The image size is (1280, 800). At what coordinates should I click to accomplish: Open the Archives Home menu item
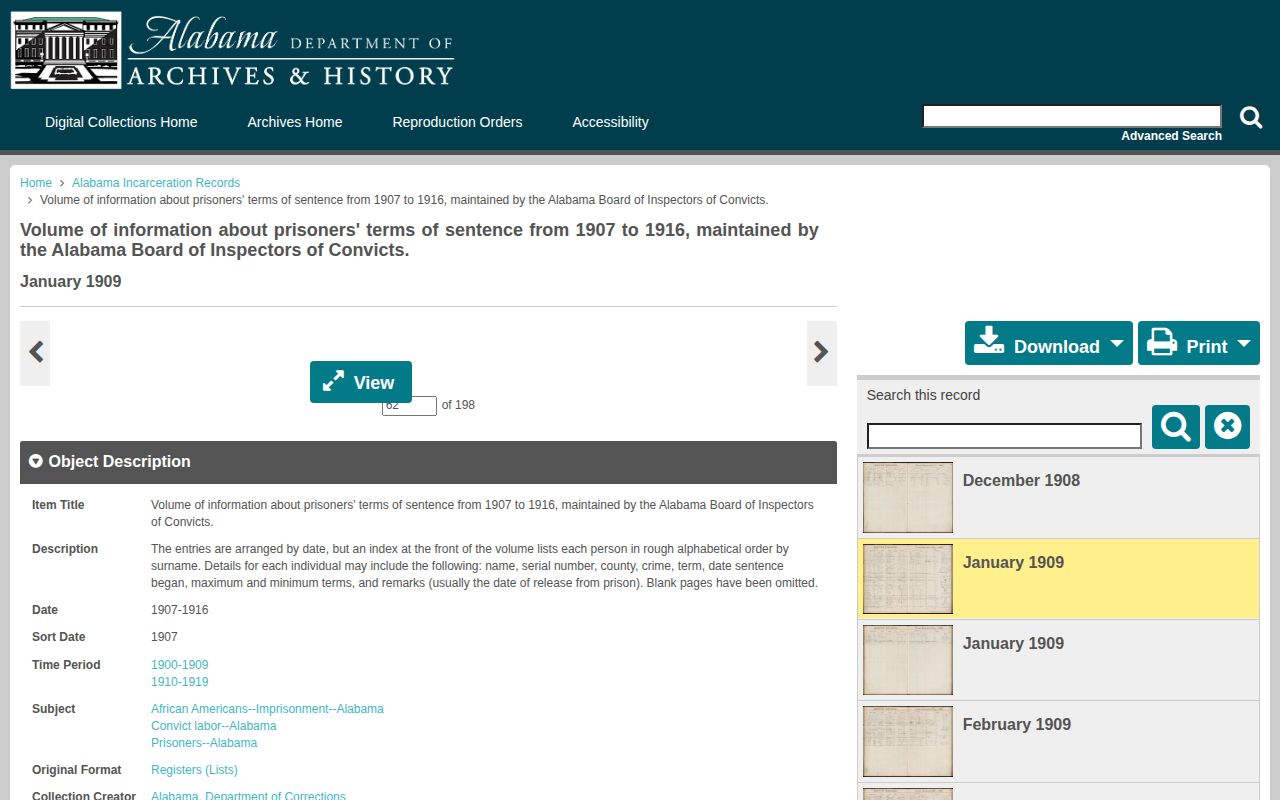295,122
